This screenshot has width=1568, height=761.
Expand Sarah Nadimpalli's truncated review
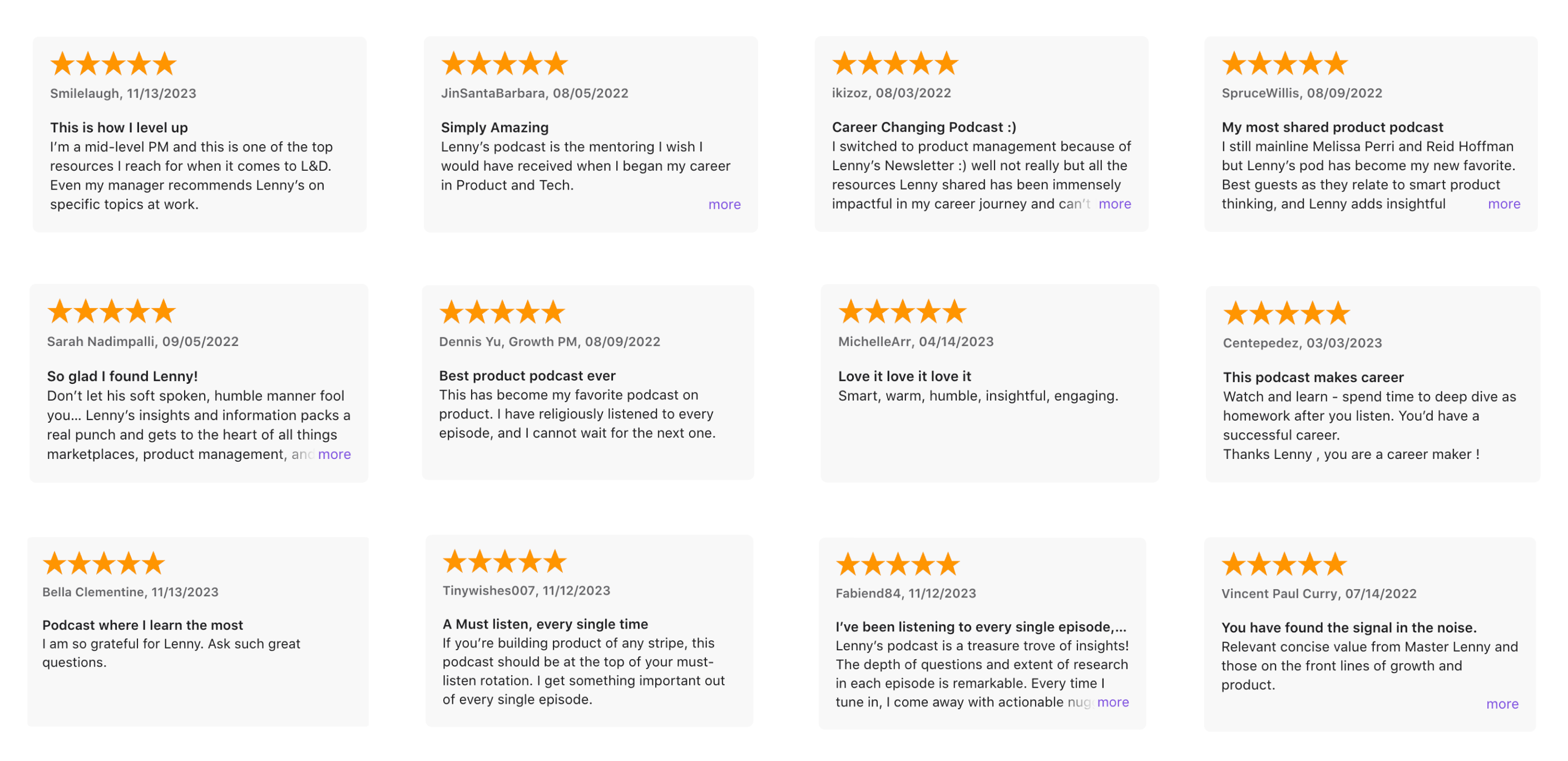coord(335,454)
